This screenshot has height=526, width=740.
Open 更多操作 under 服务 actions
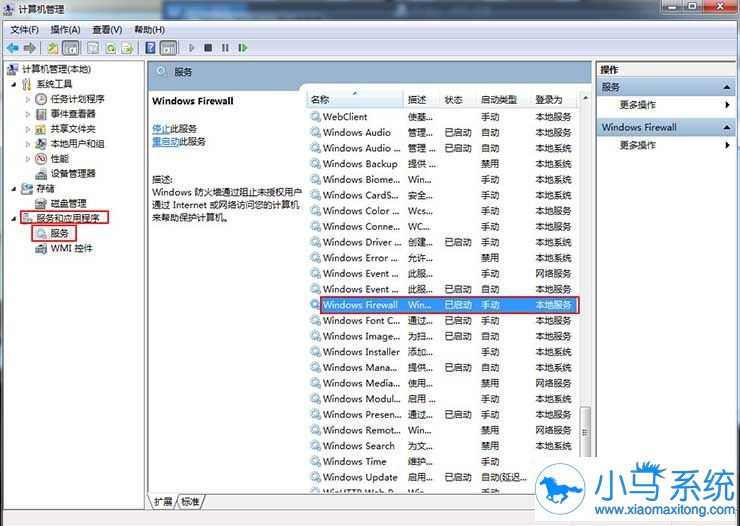[x=665, y=105]
